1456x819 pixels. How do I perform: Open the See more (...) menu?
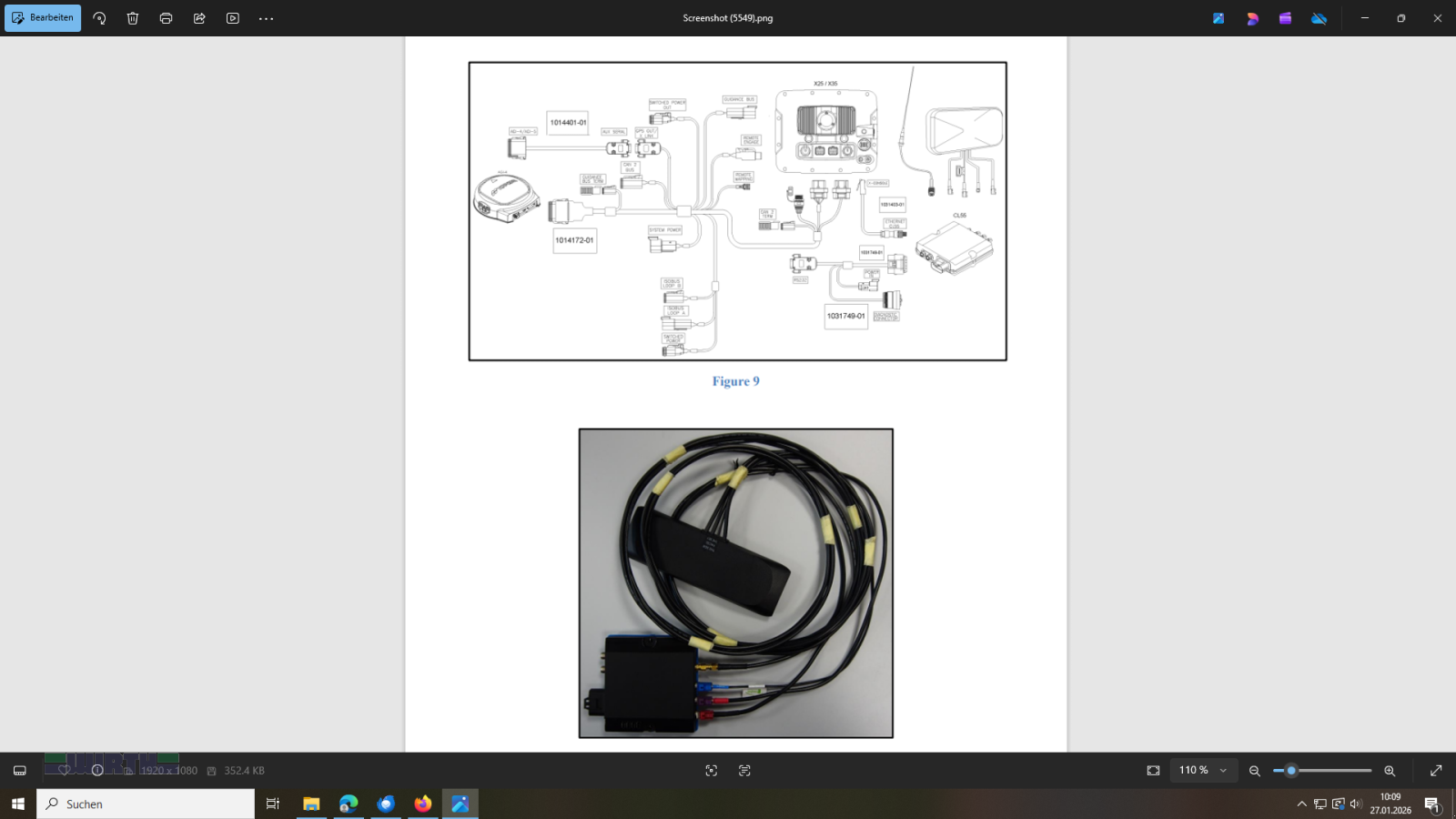click(266, 17)
